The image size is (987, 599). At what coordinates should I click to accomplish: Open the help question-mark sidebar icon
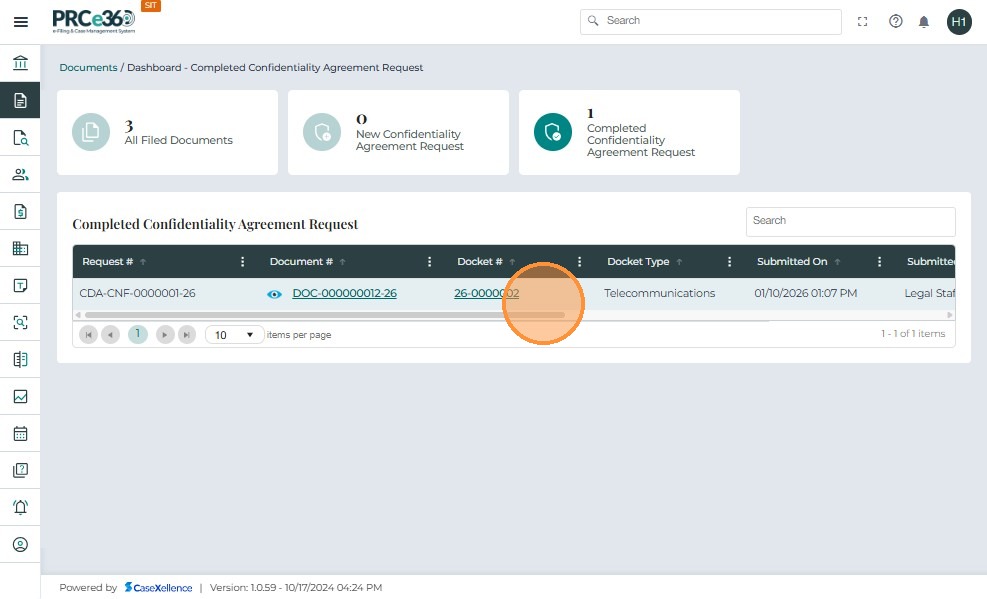coord(20,470)
